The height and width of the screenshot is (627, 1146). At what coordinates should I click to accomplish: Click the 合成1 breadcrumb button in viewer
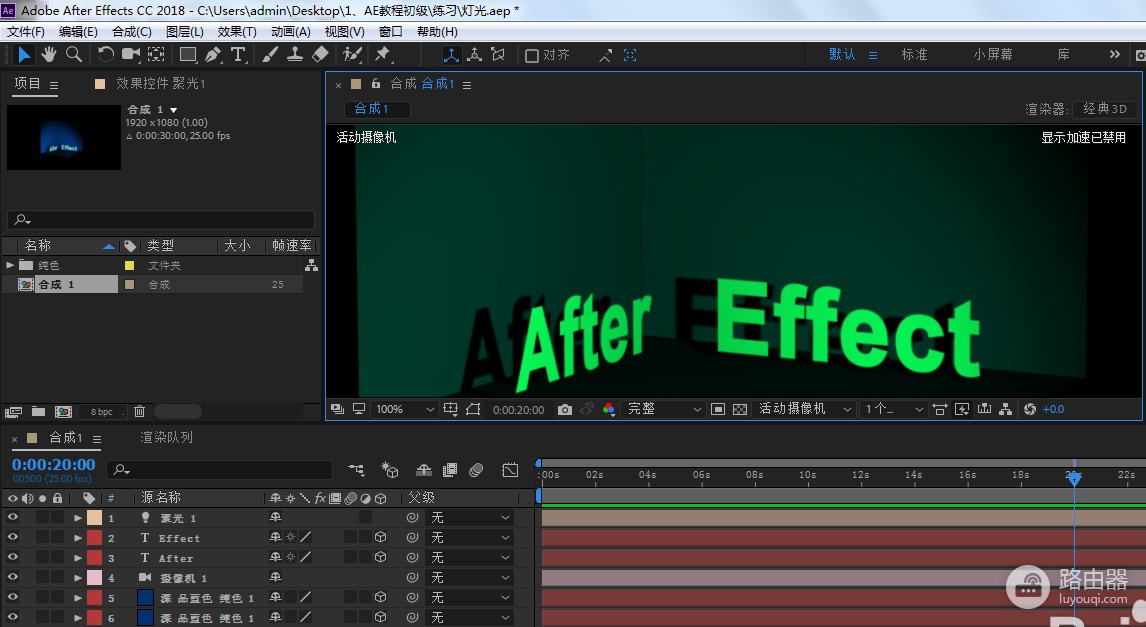click(x=376, y=109)
